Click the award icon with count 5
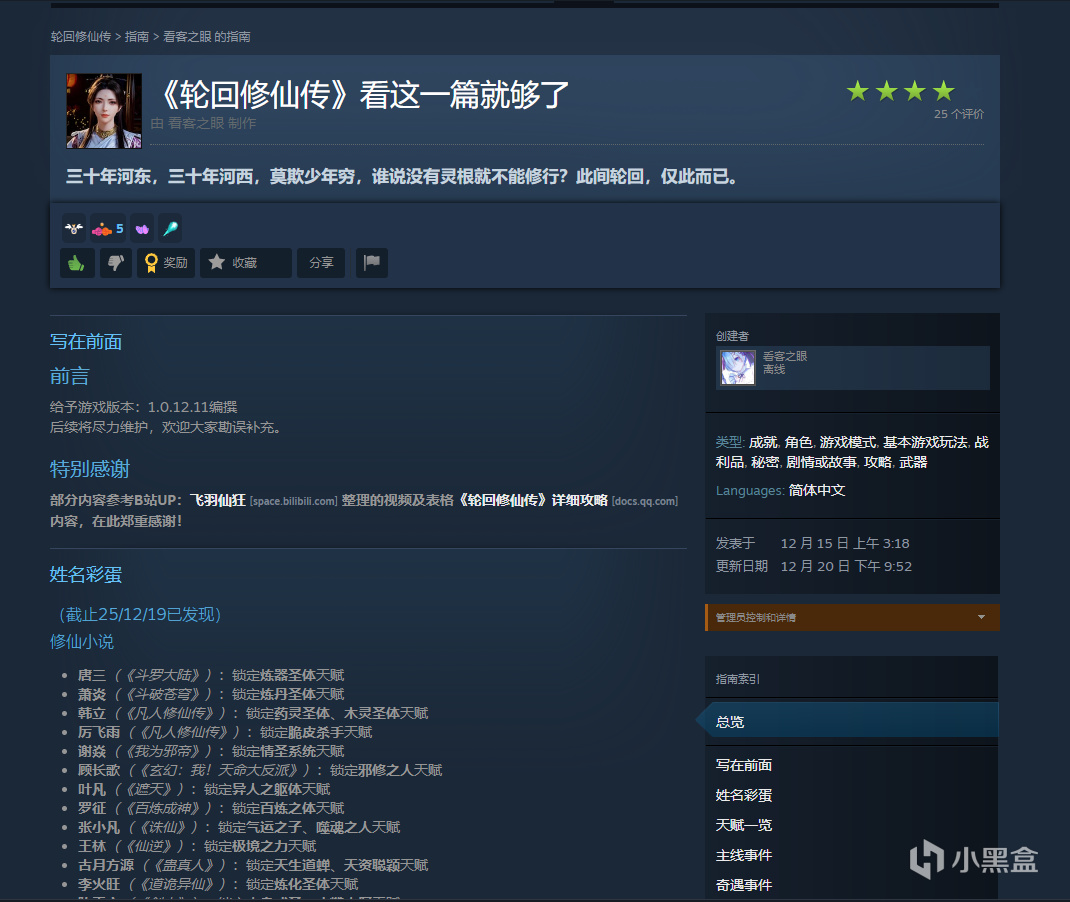 coord(108,229)
